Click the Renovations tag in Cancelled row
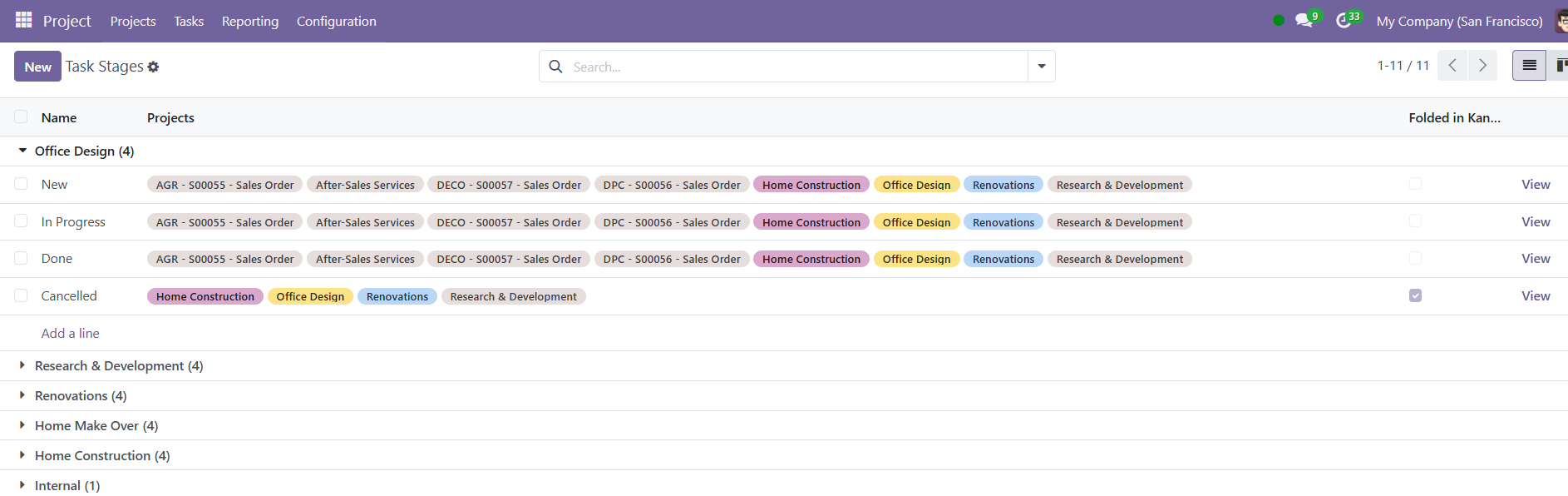The width and height of the screenshot is (1568, 496). point(397,296)
